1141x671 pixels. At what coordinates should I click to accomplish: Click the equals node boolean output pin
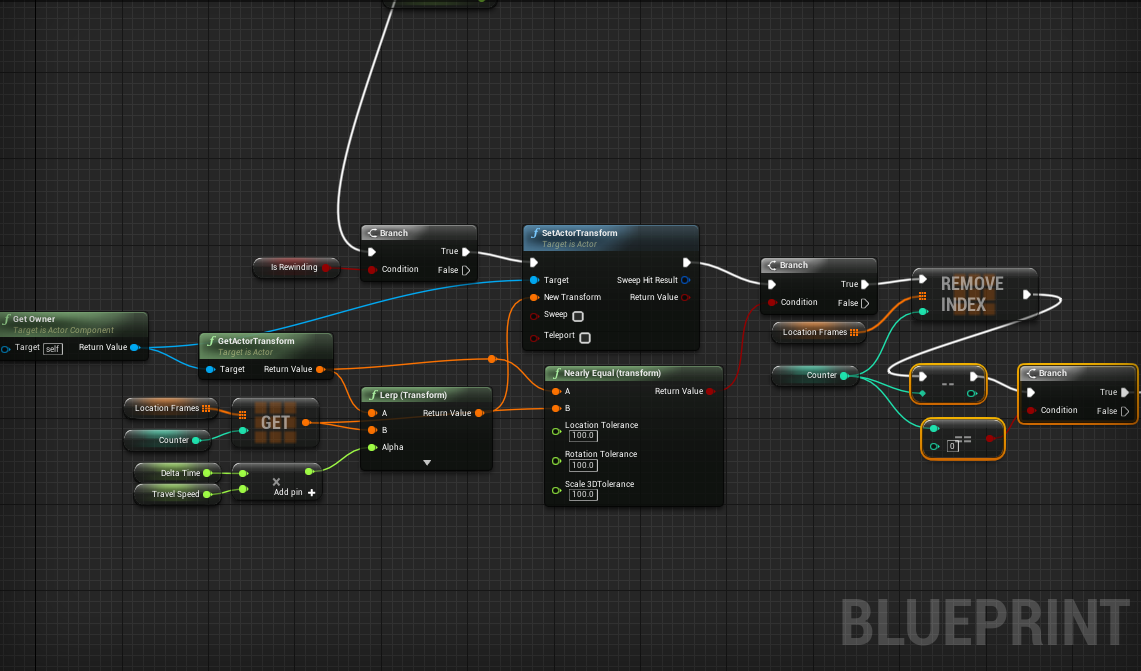pos(990,439)
